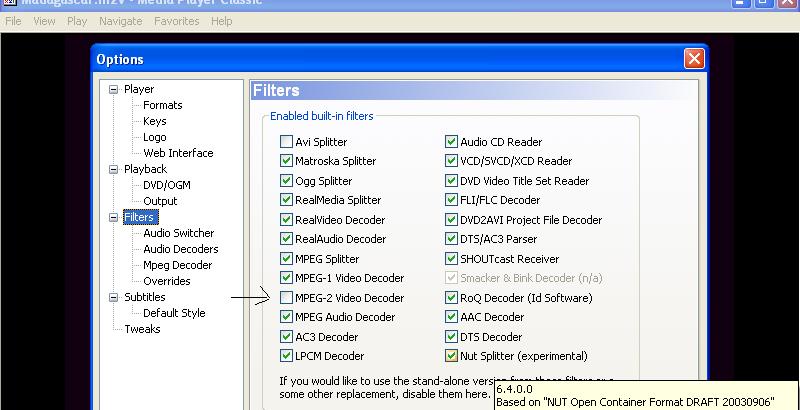Toggle Ogg Splitter checkbox
Screen dimensions: 800x410
click(286, 181)
